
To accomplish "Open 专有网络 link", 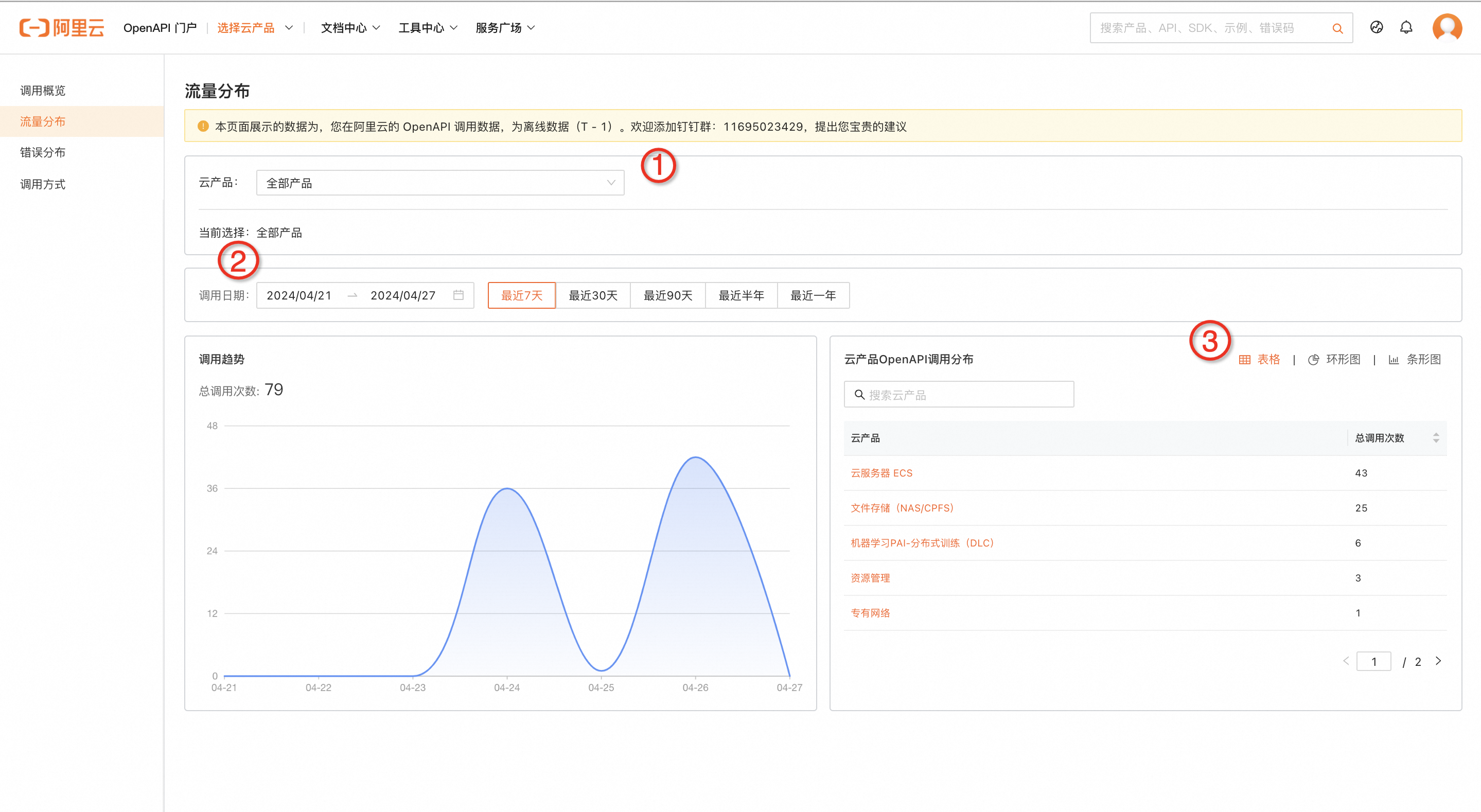I will [870, 613].
